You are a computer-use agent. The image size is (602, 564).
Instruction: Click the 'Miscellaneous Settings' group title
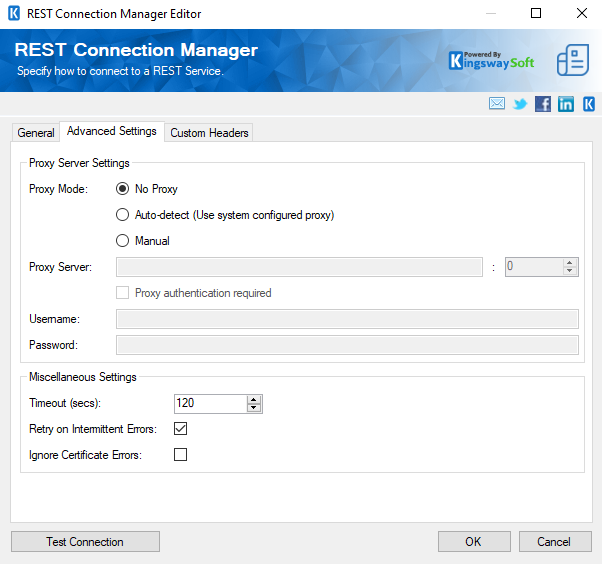pyautogui.click(x=83, y=377)
